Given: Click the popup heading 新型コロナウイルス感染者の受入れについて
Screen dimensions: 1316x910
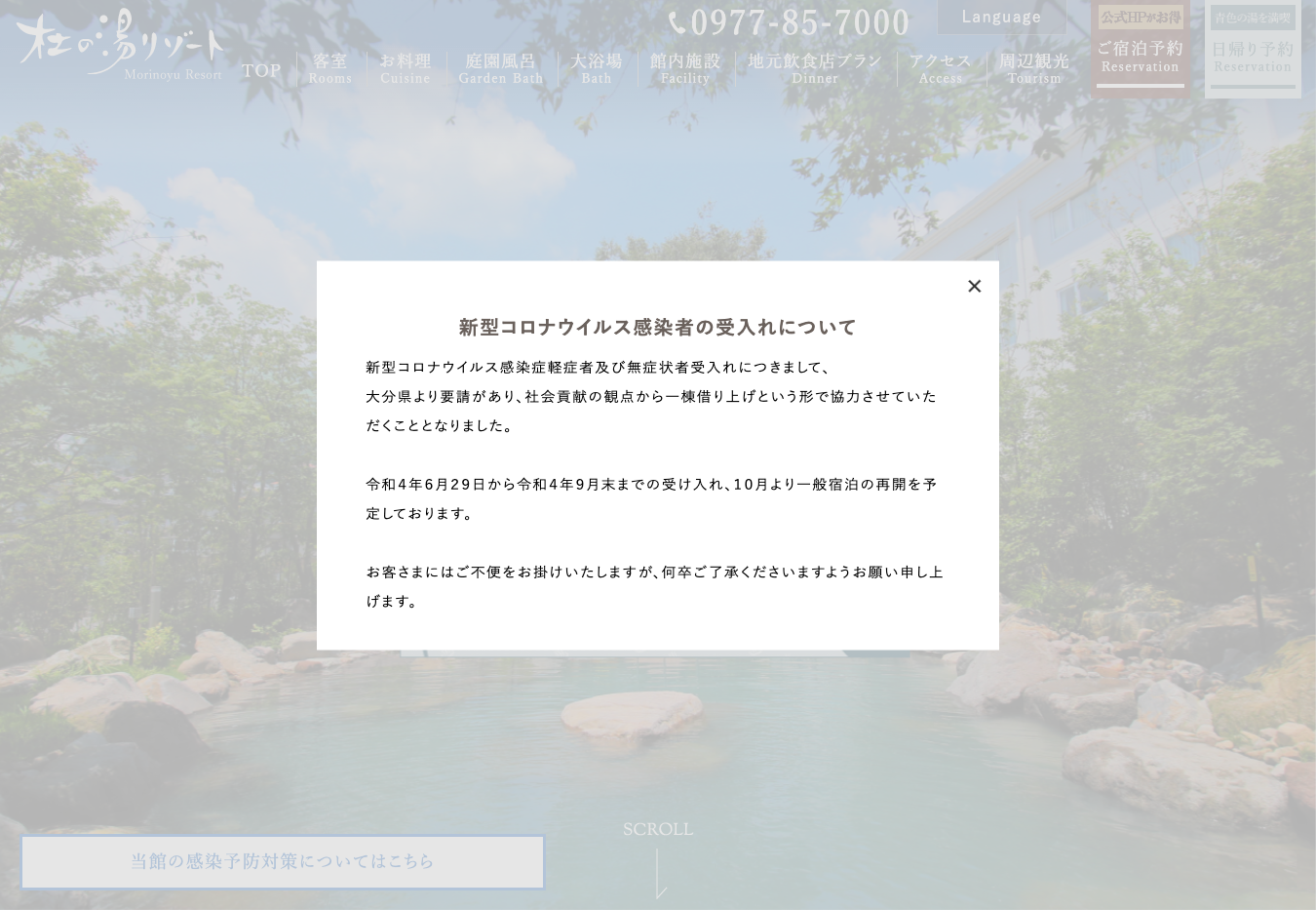Looking at the screenshot, I should [657, 328].
